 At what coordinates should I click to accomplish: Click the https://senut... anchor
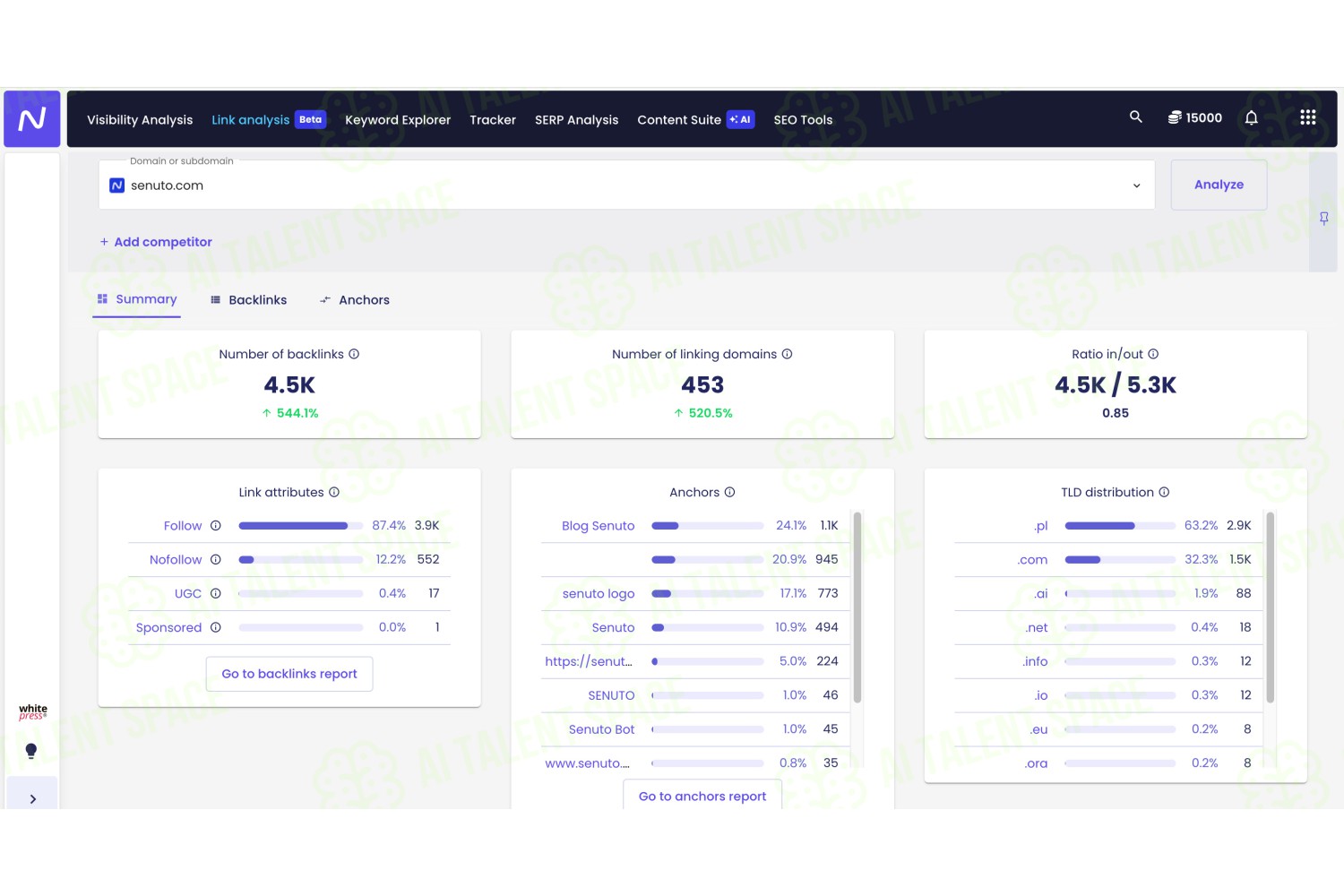(589, 661)
